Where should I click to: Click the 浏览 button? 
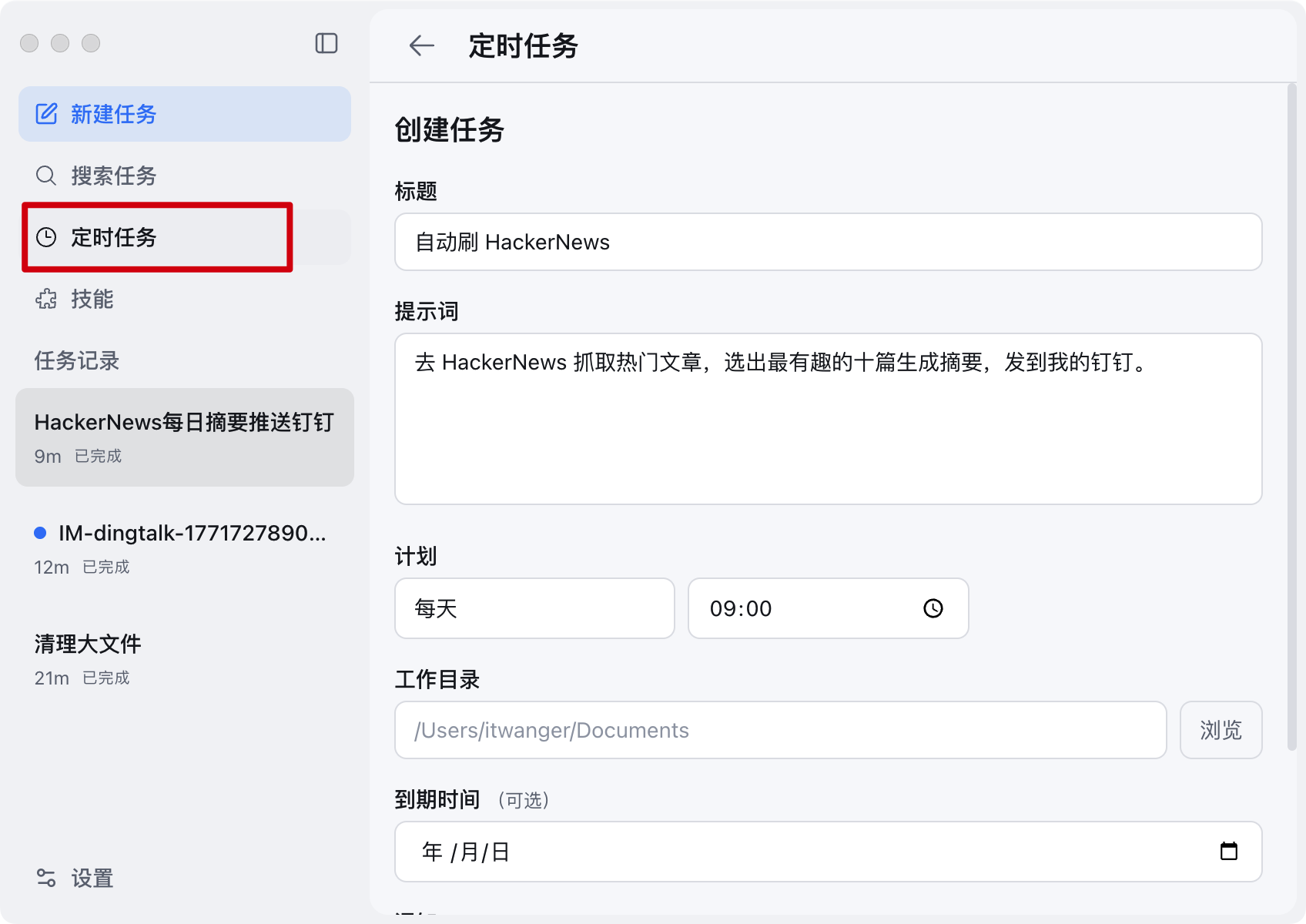(1221, 730)
